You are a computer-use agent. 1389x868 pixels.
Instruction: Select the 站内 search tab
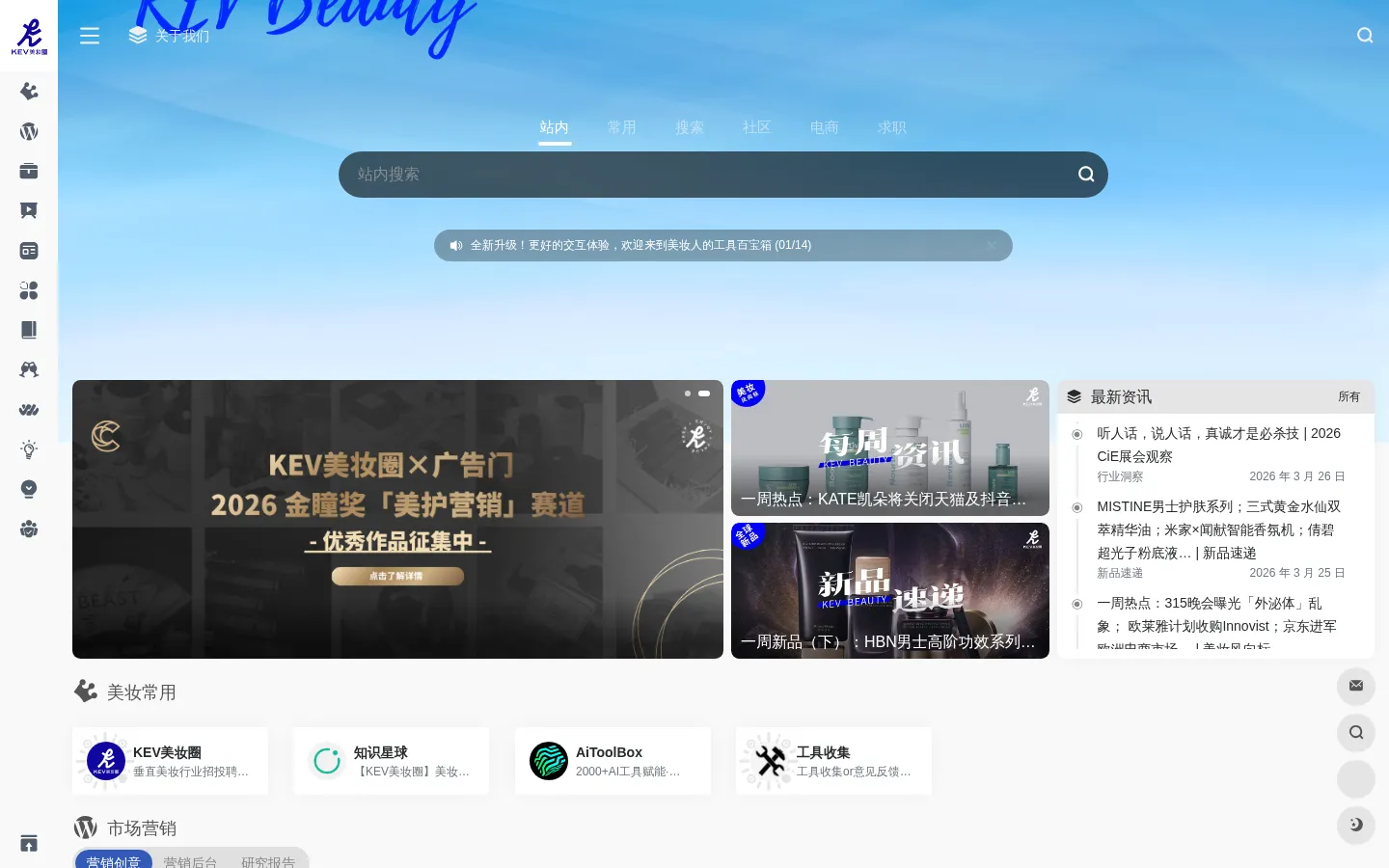tap(555, 127)
